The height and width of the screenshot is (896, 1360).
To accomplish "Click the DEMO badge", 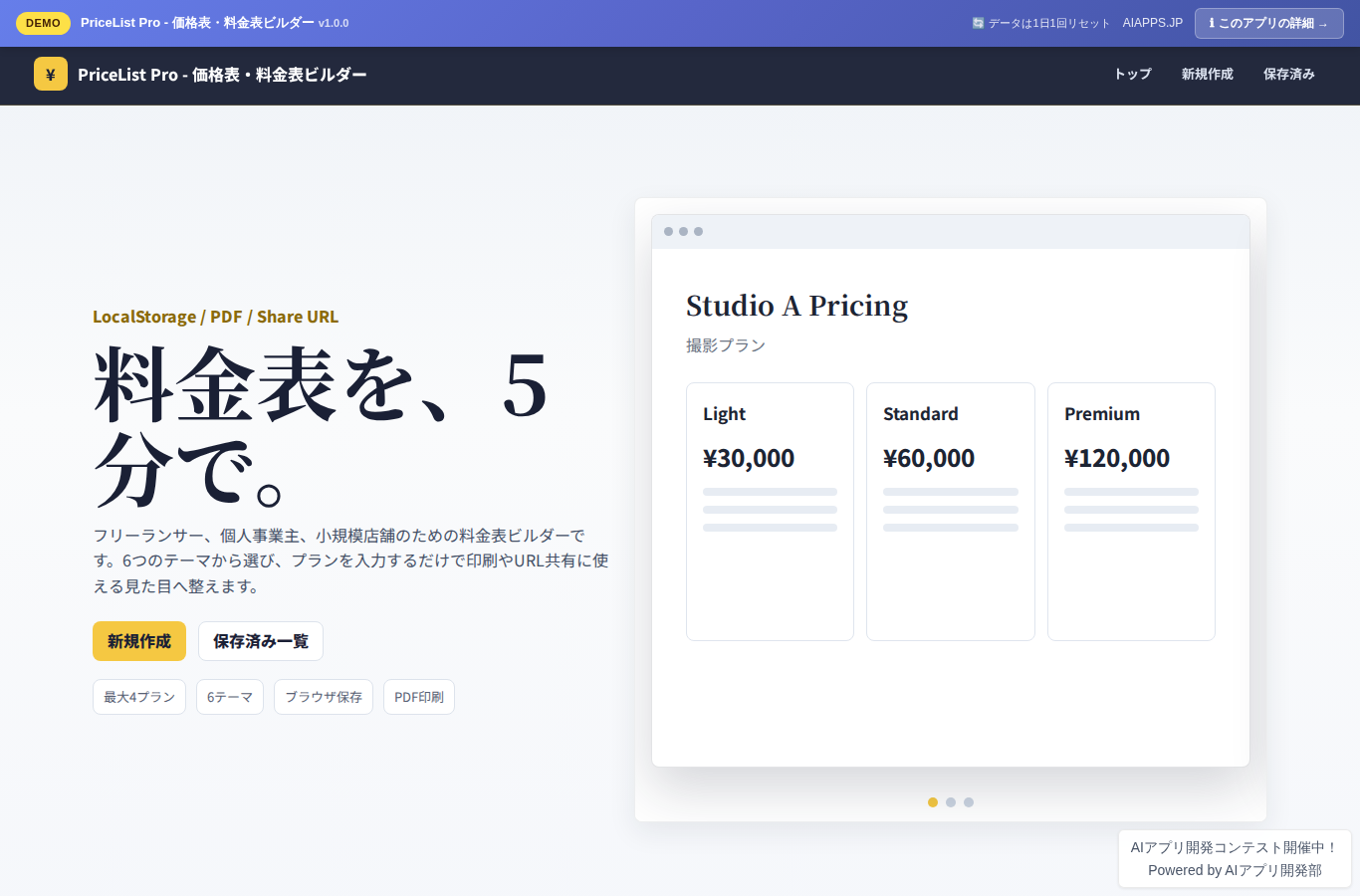I will tap(43, 23).
